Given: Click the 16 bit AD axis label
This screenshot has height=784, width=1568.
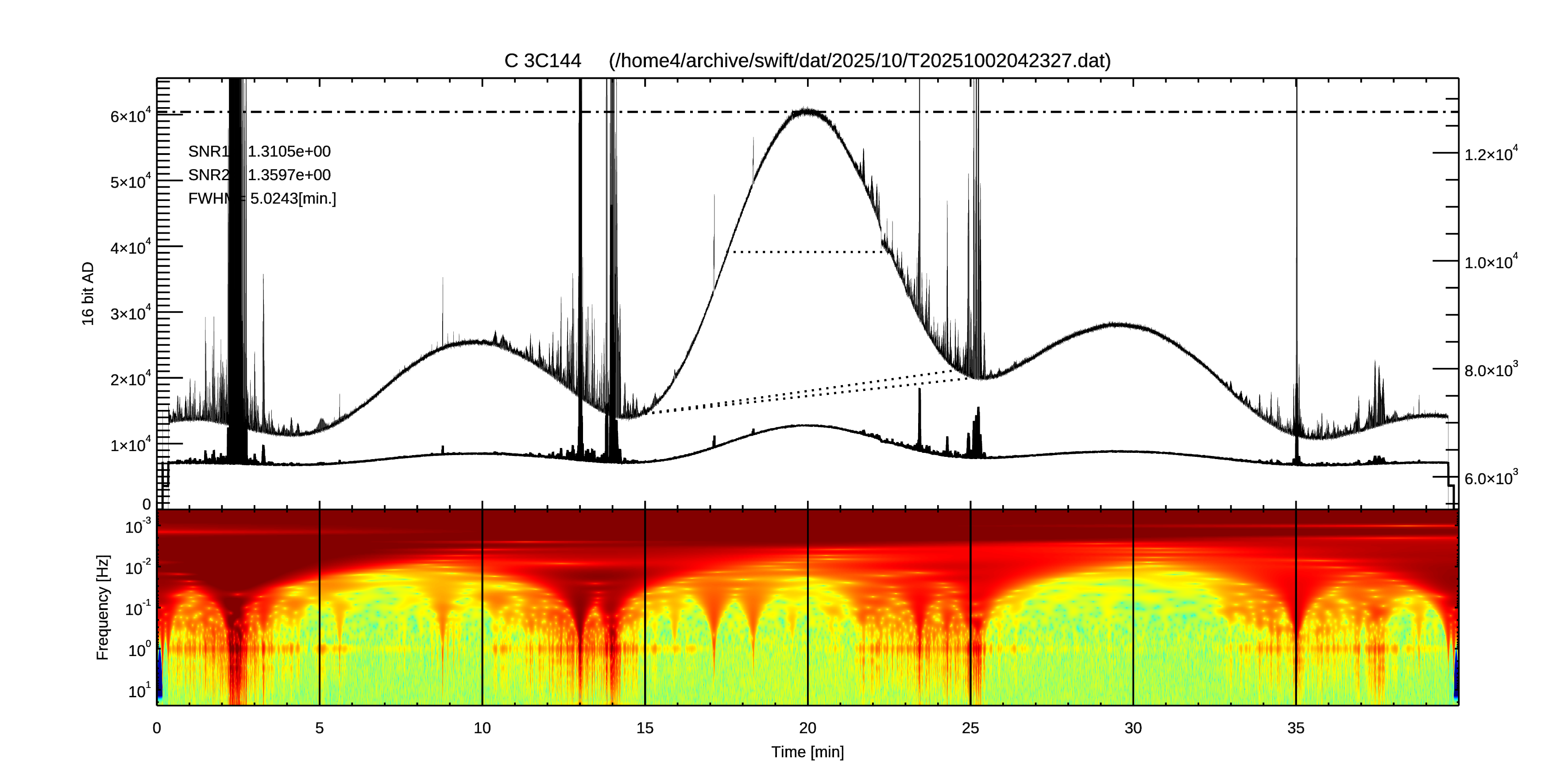Looking at the screenshot, I should coord(88,294).
